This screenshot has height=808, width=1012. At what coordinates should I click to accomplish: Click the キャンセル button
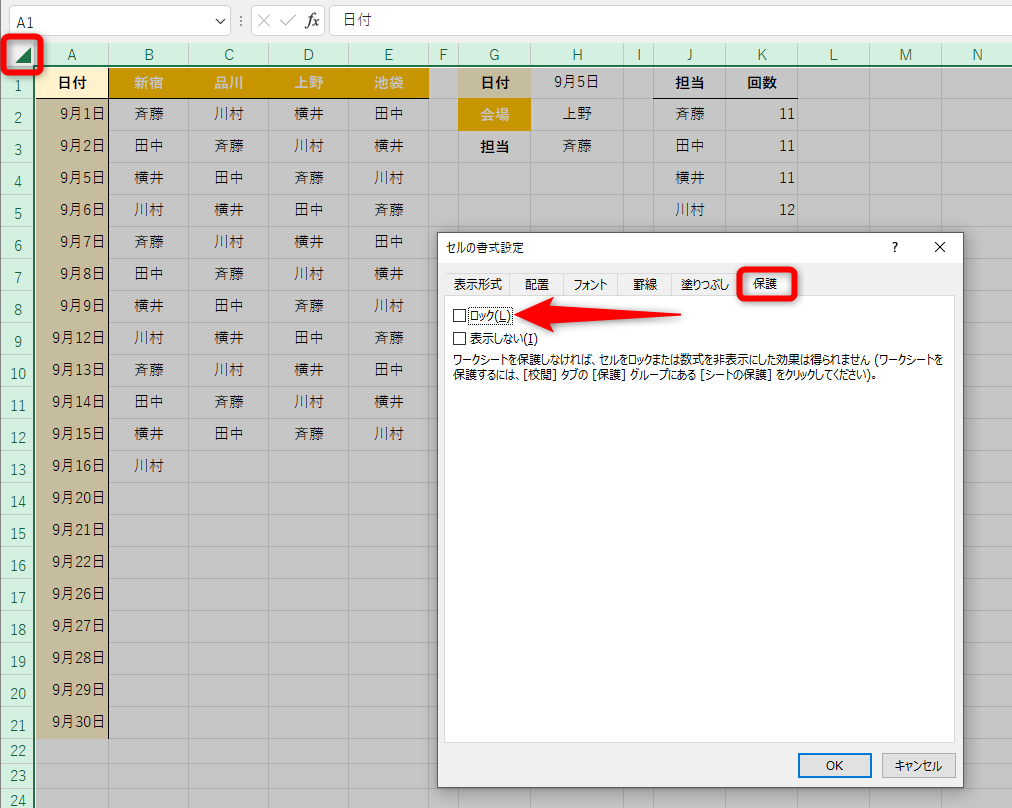(x=918, y=765)
